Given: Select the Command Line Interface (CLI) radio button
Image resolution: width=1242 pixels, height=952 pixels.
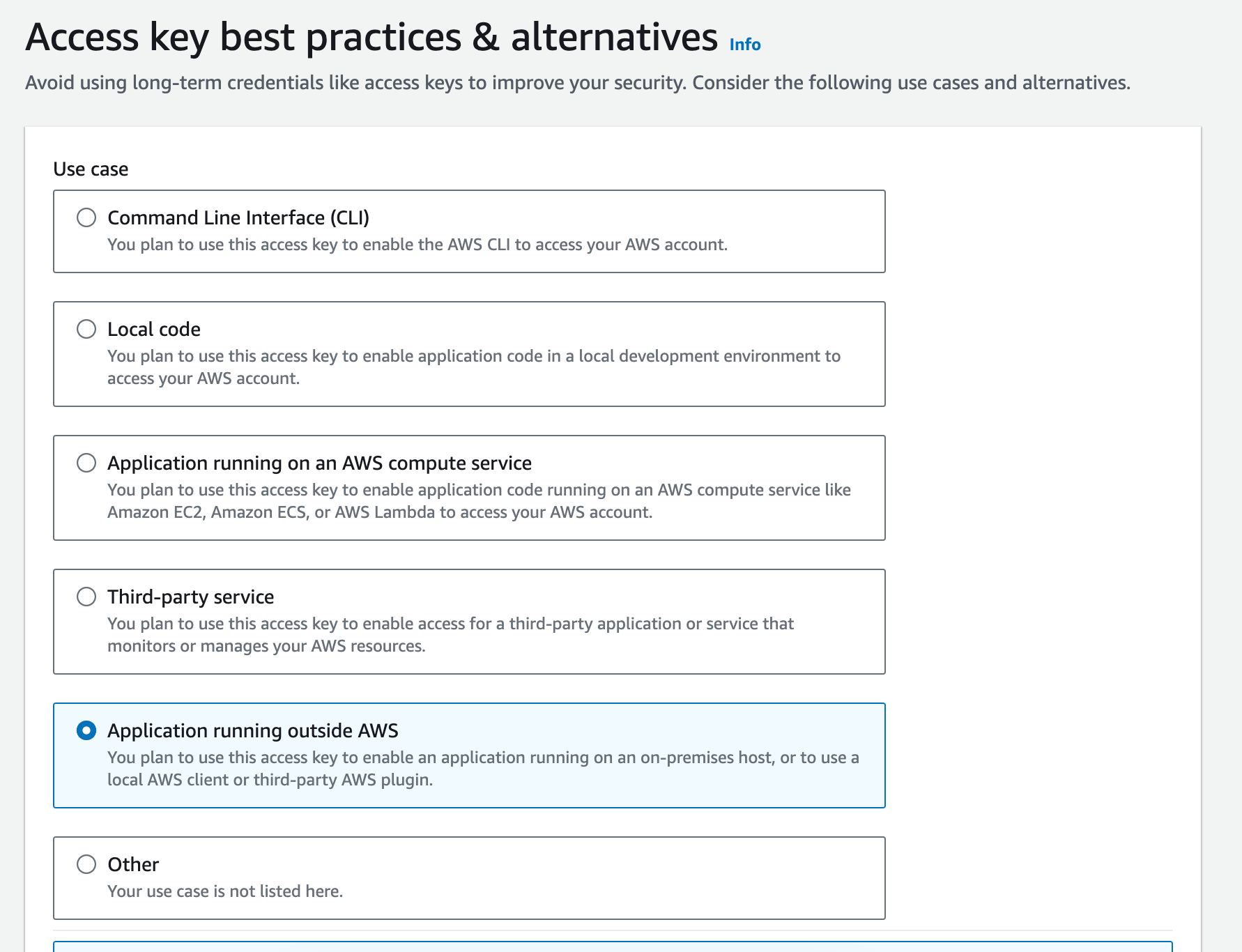Looking at the screenshot, I should 86,217.
